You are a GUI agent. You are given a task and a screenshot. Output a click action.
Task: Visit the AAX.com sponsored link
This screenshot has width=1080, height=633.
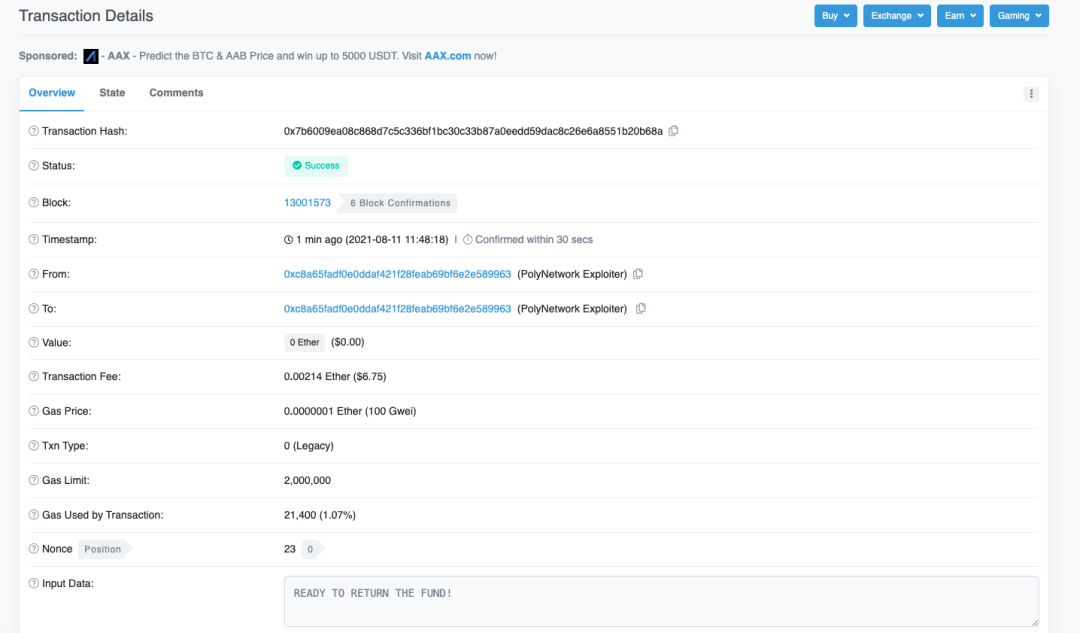click(448, 56)
